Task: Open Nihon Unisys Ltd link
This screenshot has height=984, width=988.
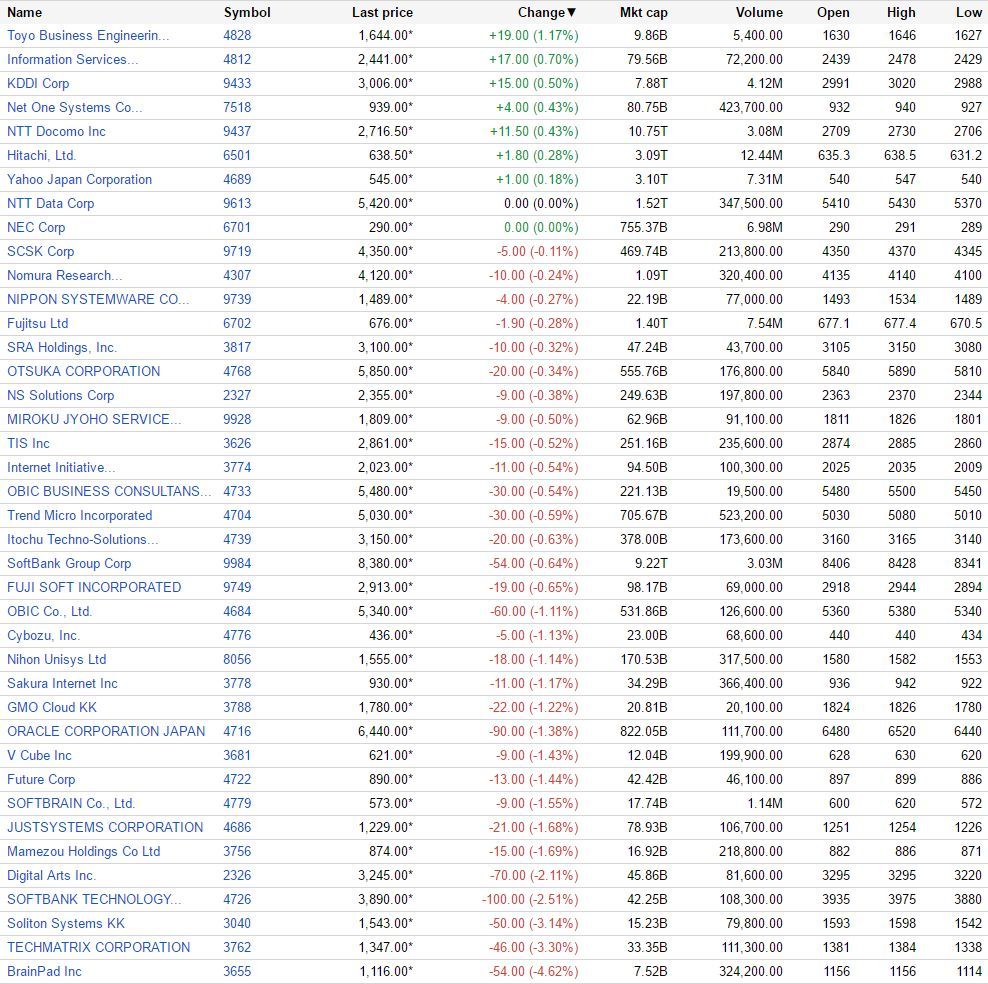Action: pos(56,659)
